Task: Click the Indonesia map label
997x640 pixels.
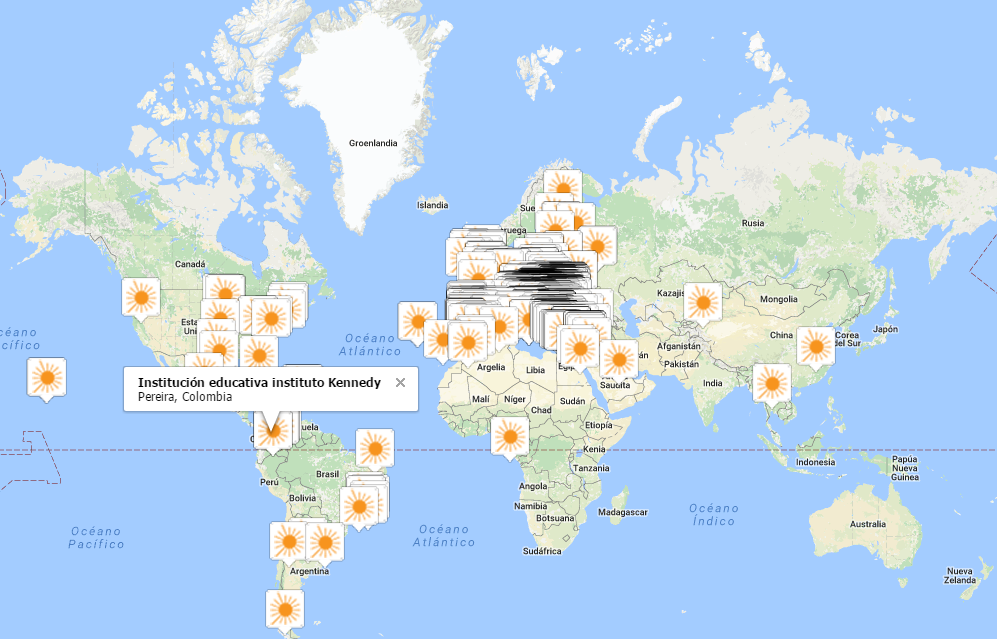Action: pos(816,462)
